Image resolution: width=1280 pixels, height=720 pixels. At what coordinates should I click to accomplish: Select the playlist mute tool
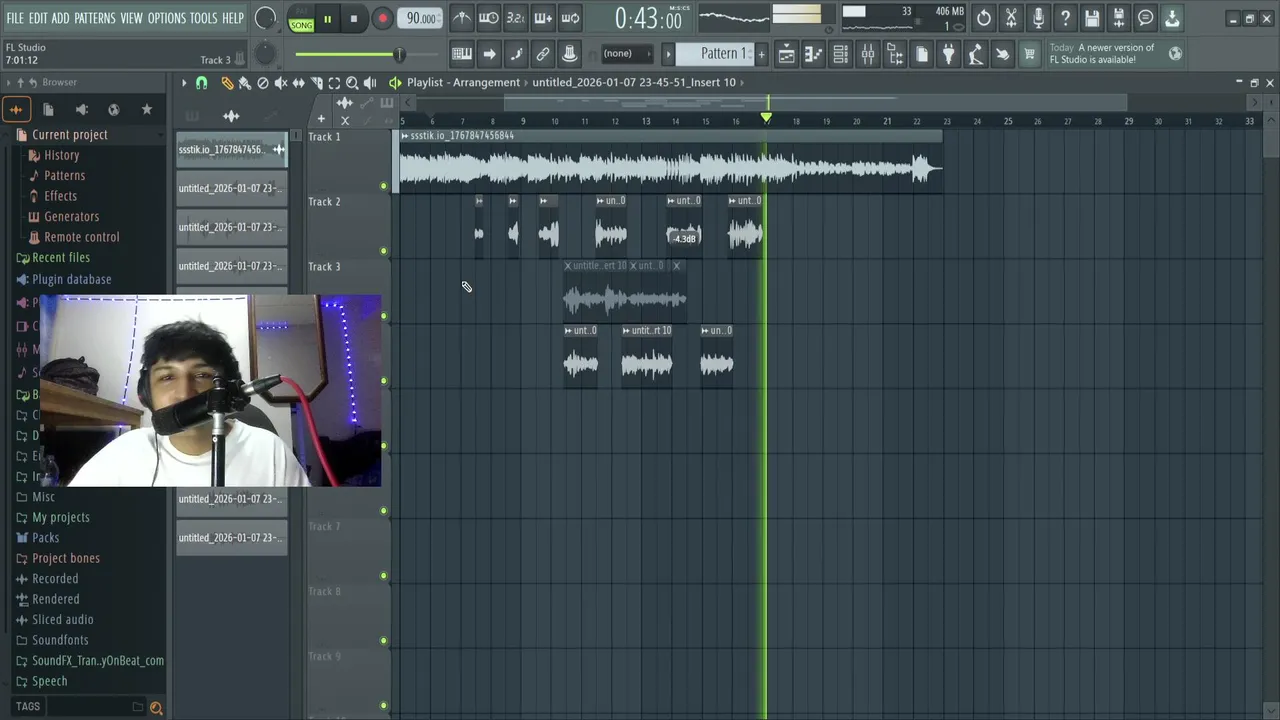click(281, 83)
